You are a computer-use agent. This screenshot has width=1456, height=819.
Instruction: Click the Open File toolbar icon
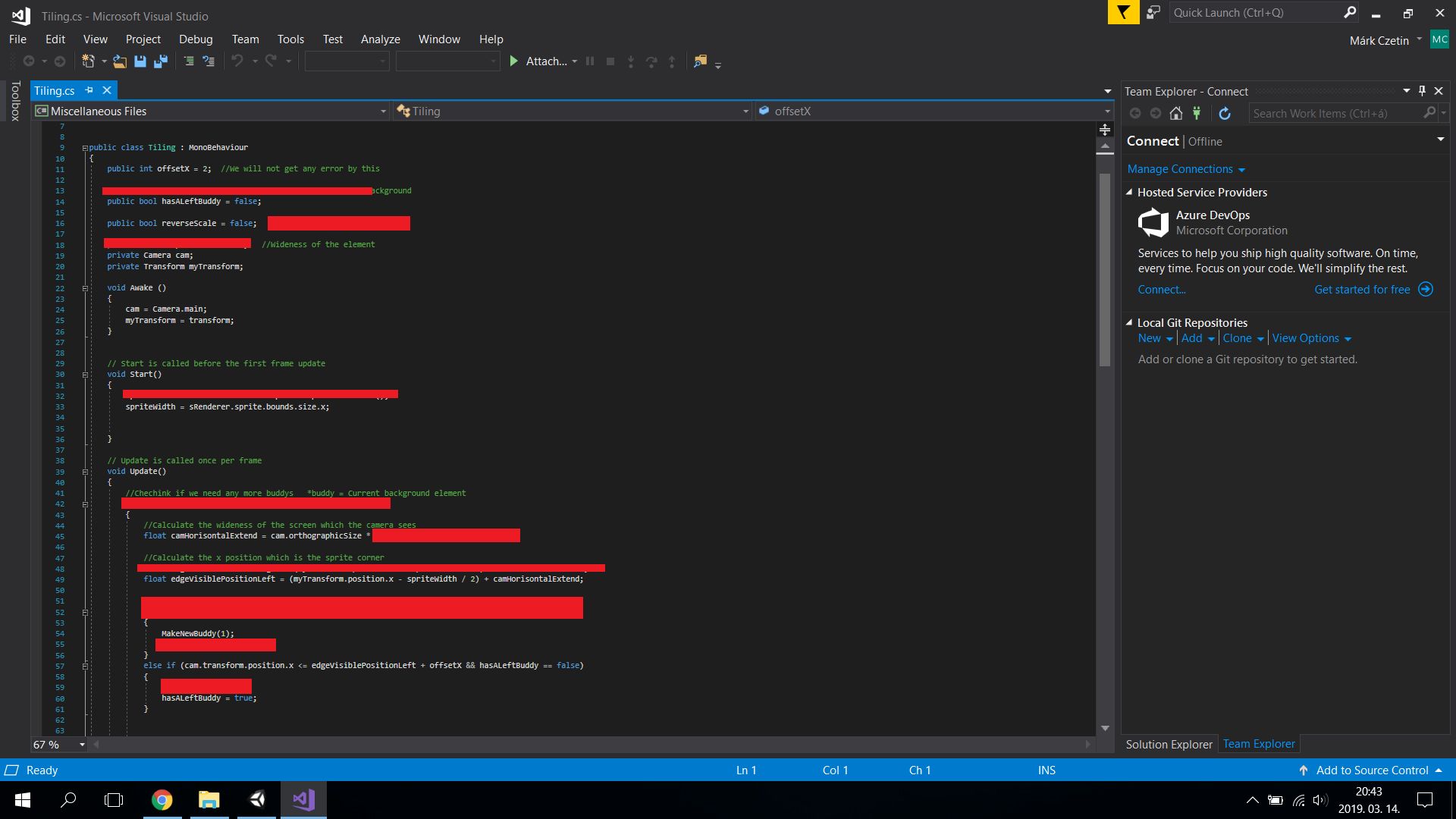[x=119, y=61]
